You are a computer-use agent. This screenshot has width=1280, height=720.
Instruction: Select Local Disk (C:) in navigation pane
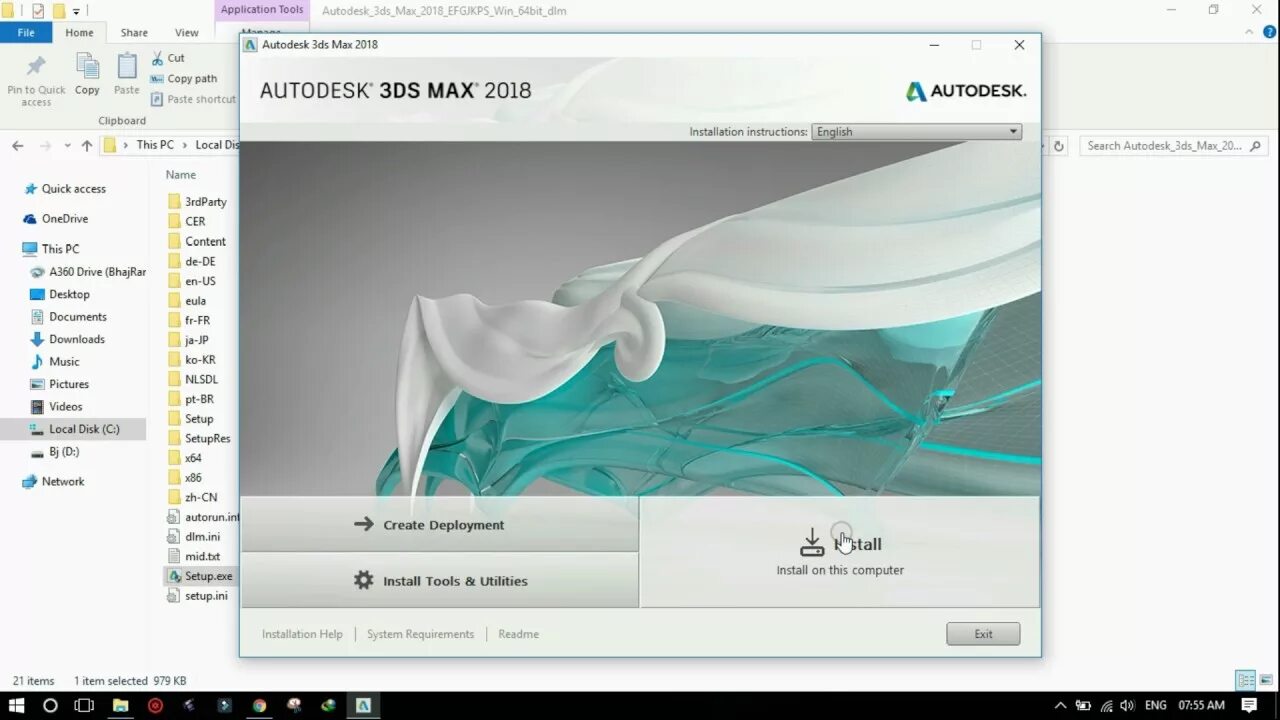pos(84,429)
